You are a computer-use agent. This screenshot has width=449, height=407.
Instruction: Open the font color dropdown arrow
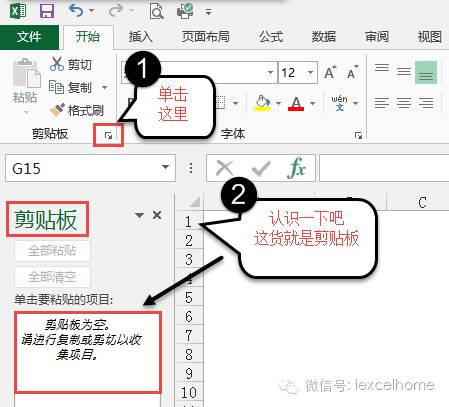312,103
